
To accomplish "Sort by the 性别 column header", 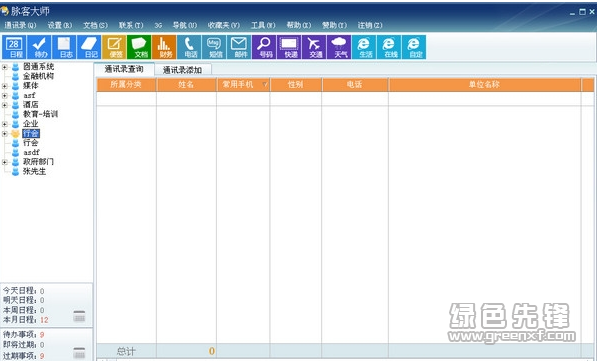I will 295,85.
